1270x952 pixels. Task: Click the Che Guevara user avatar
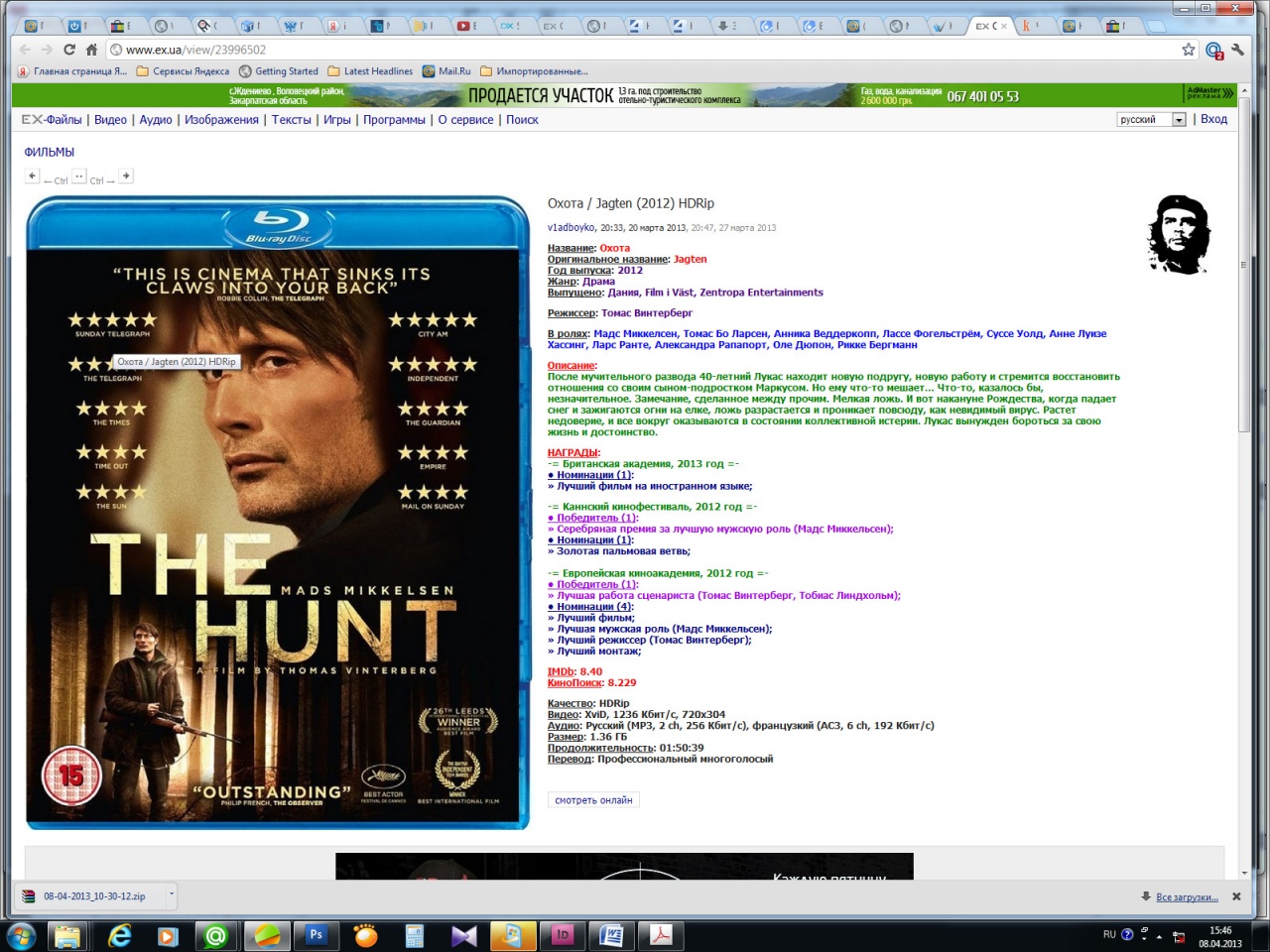1180,235
